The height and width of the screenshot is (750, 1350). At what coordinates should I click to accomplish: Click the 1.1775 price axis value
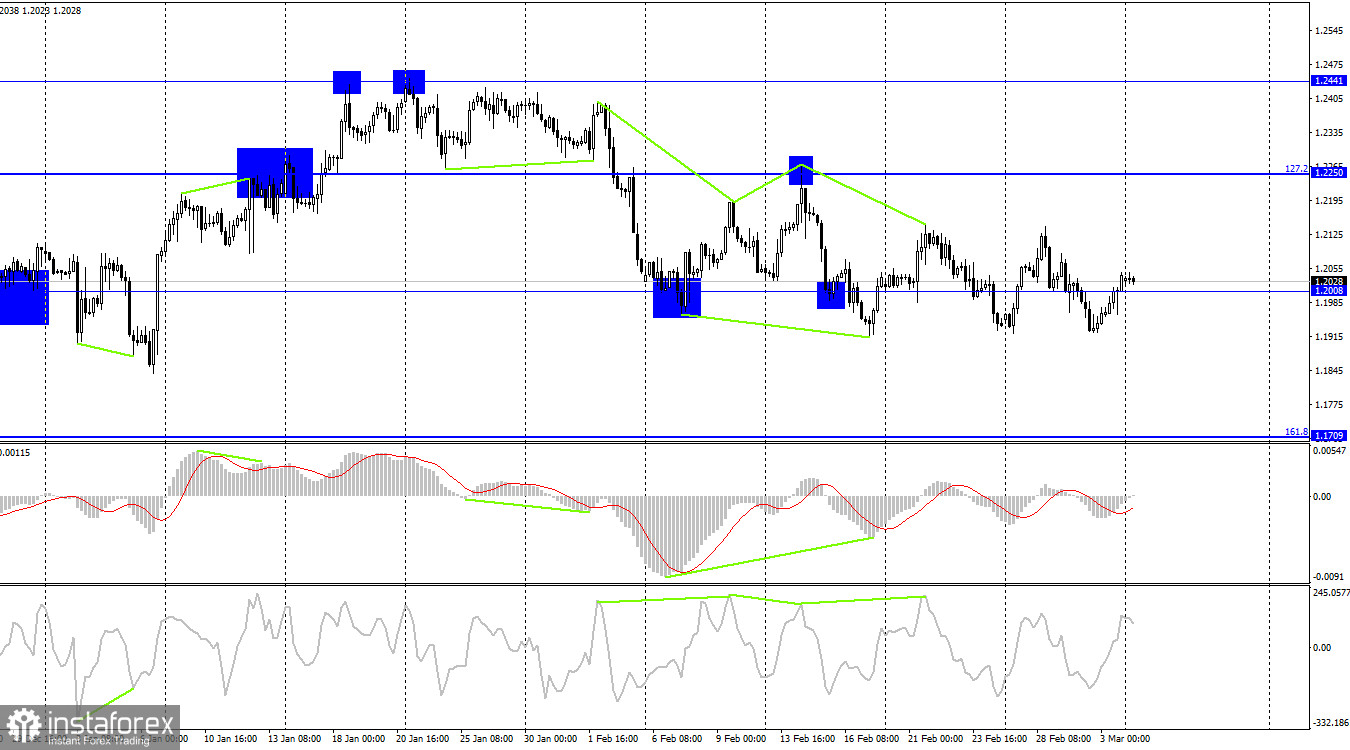click(x=1331, y=405)
